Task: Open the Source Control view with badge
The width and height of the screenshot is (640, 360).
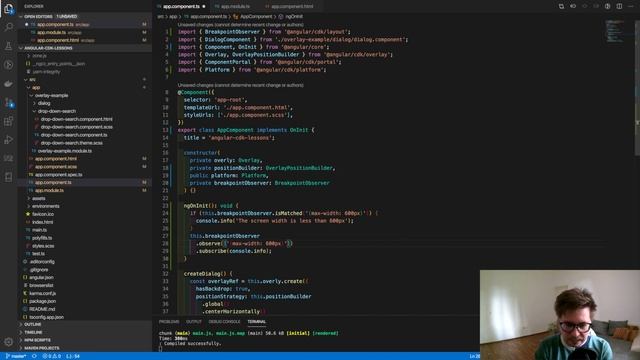Action: [x=9, y=102]
